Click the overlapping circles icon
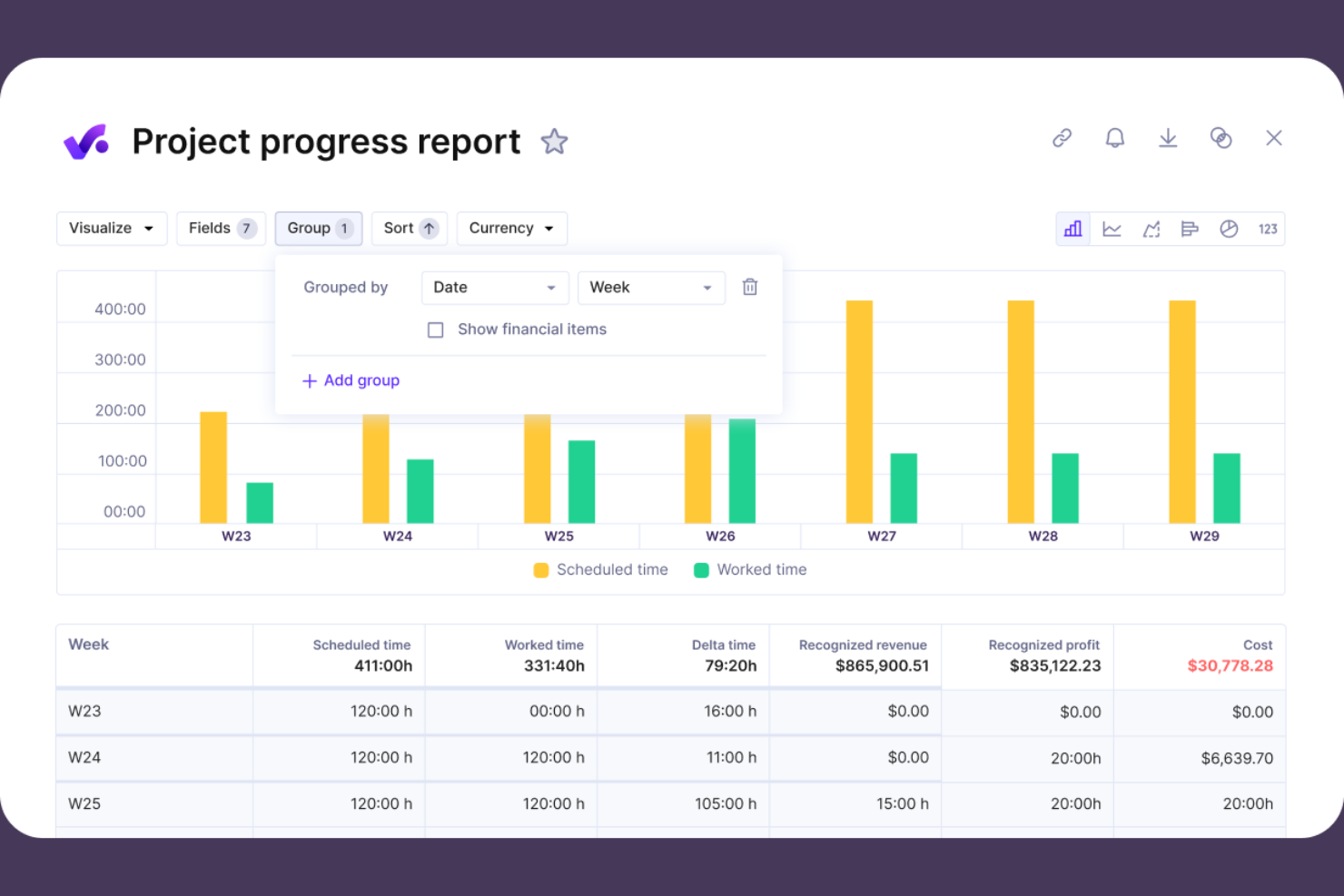This screenshot has height=896, width=1344. (x=1221, y=138)
